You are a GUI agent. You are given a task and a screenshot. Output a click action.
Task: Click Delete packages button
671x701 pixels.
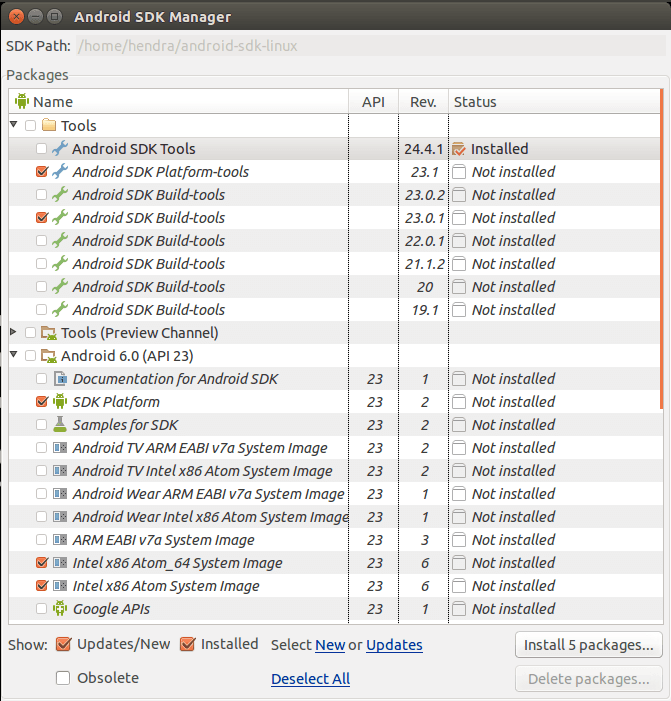tap(588, 679)
